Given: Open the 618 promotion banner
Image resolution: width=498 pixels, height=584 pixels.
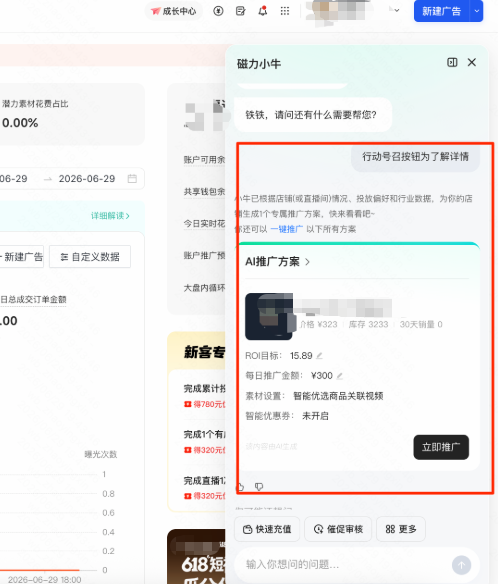Looking at the screenshot, I should pos(196,556).
